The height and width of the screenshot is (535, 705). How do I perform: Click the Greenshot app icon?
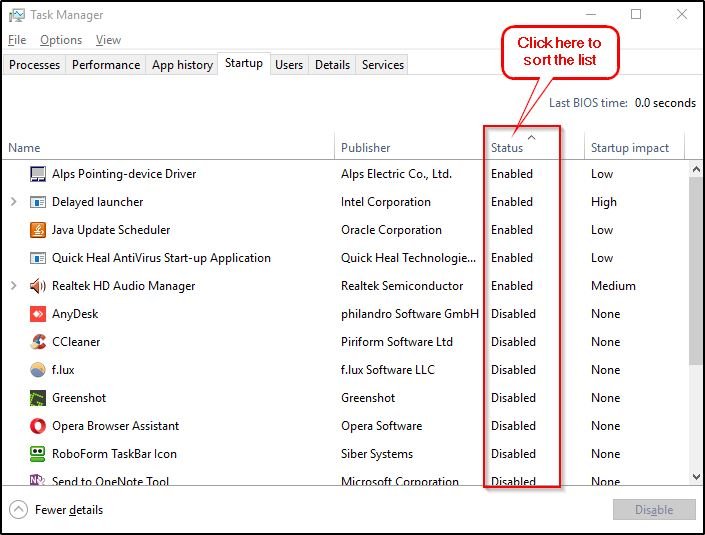click(38, 398)
